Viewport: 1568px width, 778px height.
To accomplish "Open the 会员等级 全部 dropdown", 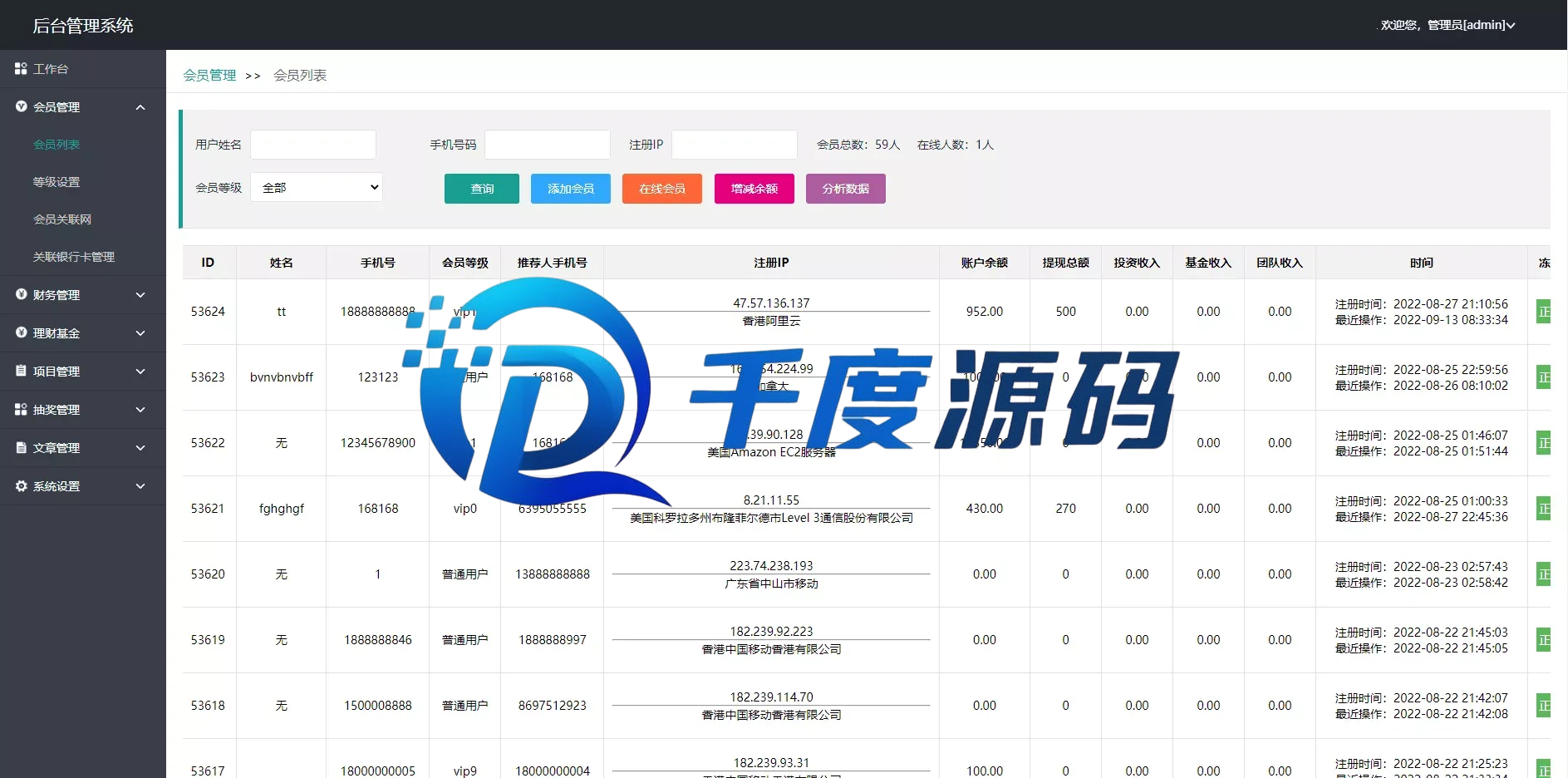I will (317, 187).
